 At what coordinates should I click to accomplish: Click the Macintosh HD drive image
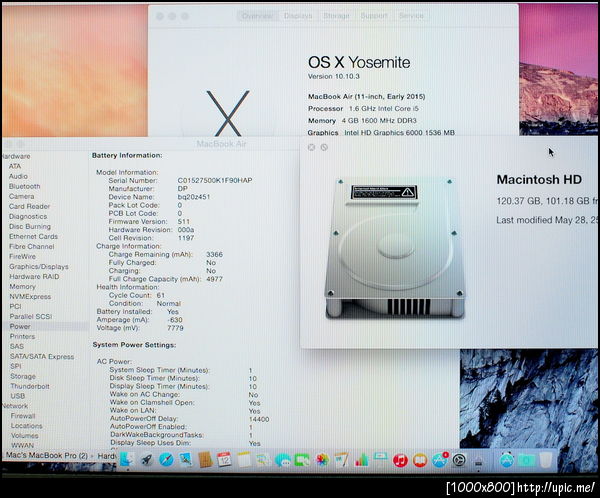click(395, 248)
